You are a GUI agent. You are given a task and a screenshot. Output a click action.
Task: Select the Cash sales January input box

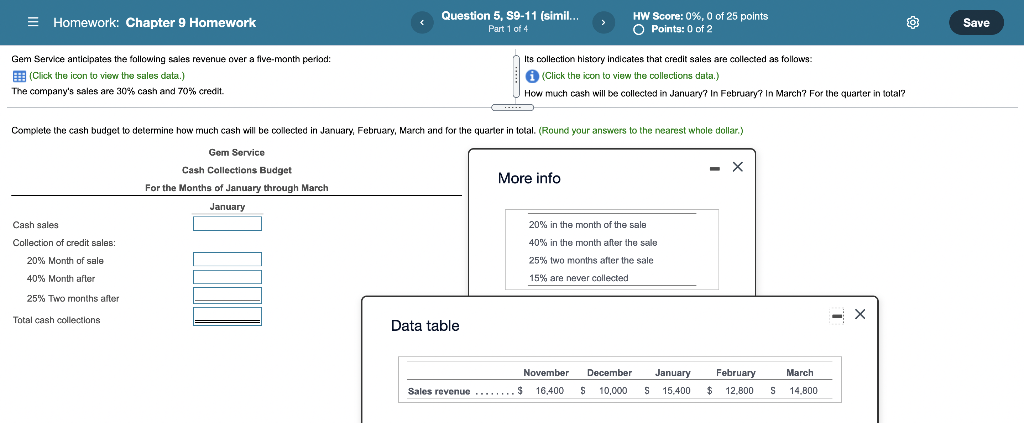[x=227, y=224]
